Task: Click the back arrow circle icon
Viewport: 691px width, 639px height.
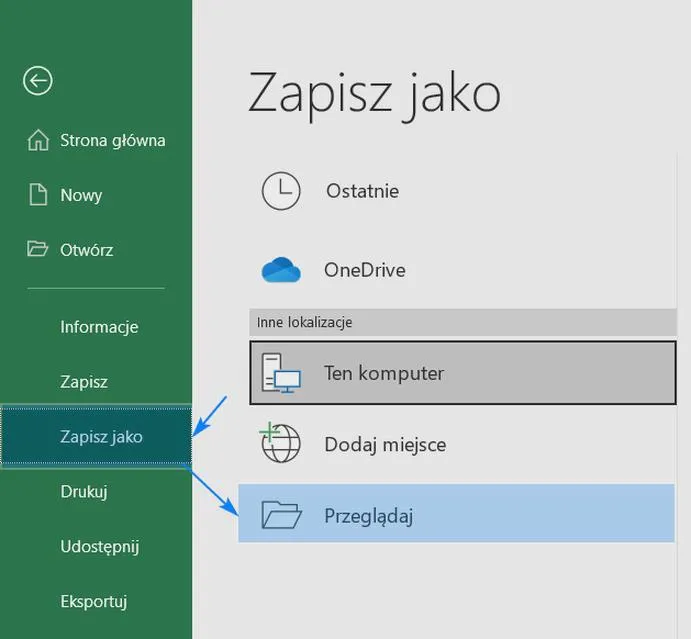Action: [x=38, y=81]
